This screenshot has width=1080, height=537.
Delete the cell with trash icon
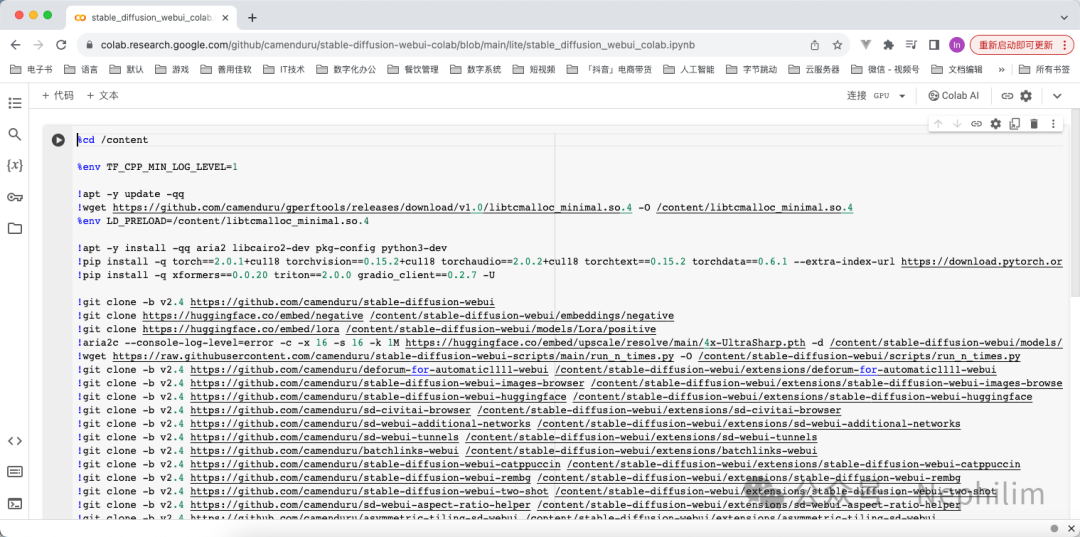point(1034,123)
